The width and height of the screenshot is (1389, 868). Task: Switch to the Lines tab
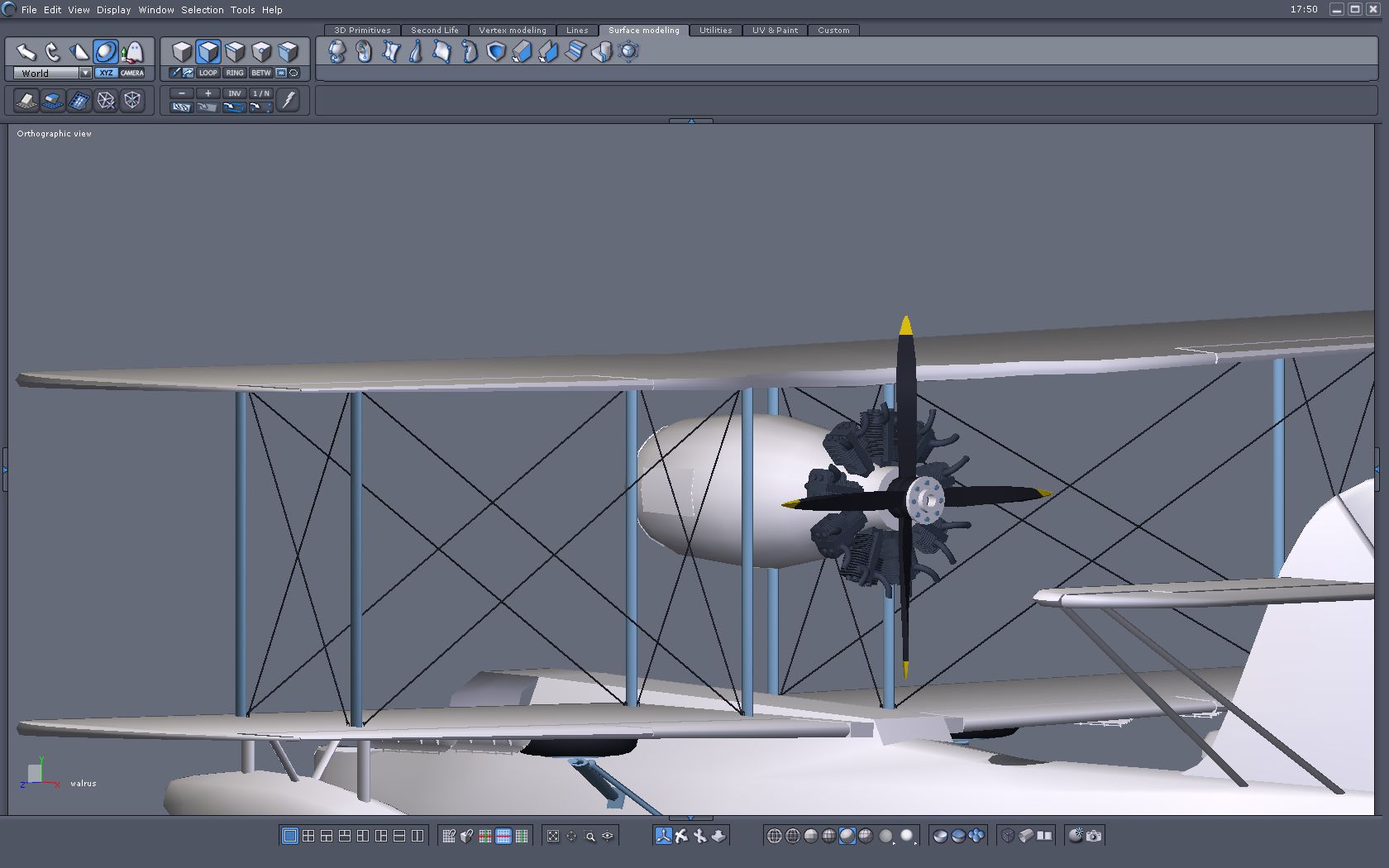tap(577, 30)
